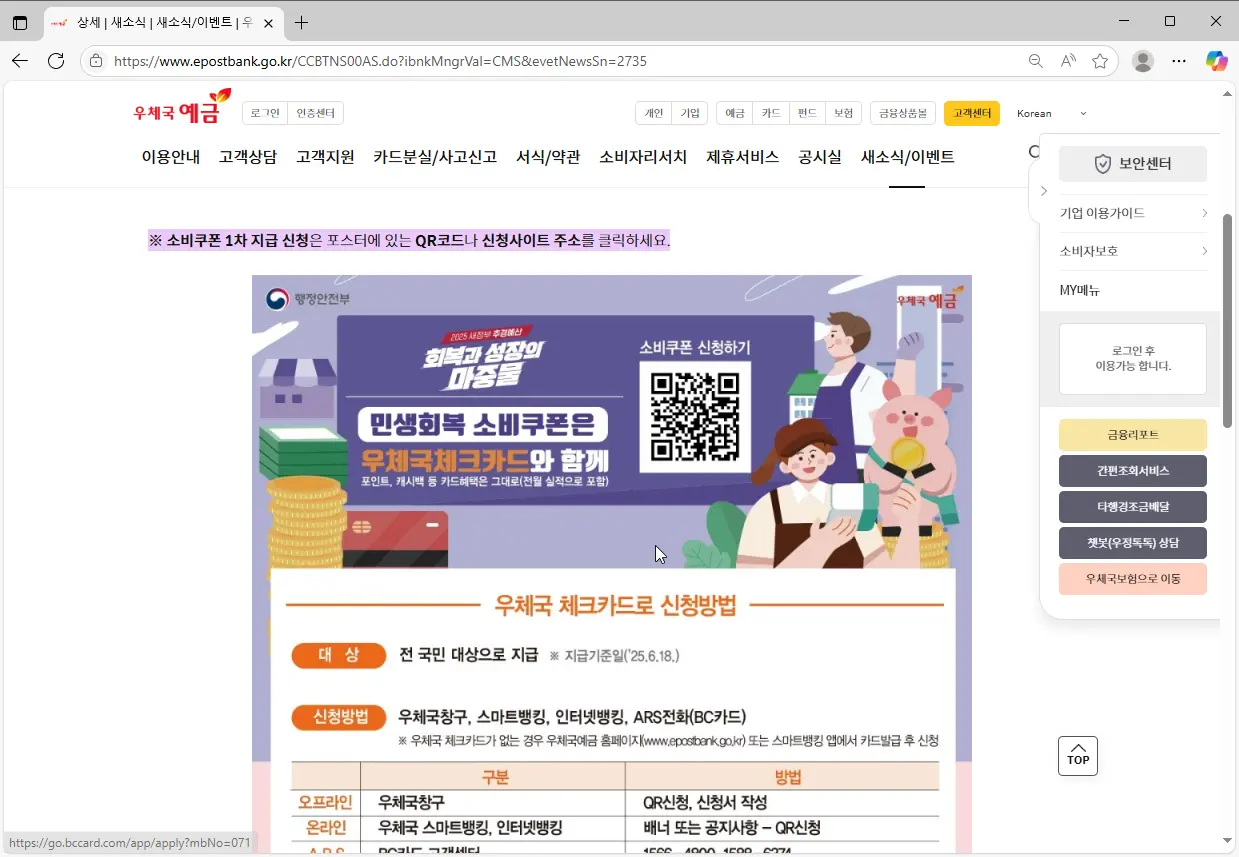This screenshot has height=857, width=1239.
Task: Open the 금융리포트 button
Action: [1133, 435]
